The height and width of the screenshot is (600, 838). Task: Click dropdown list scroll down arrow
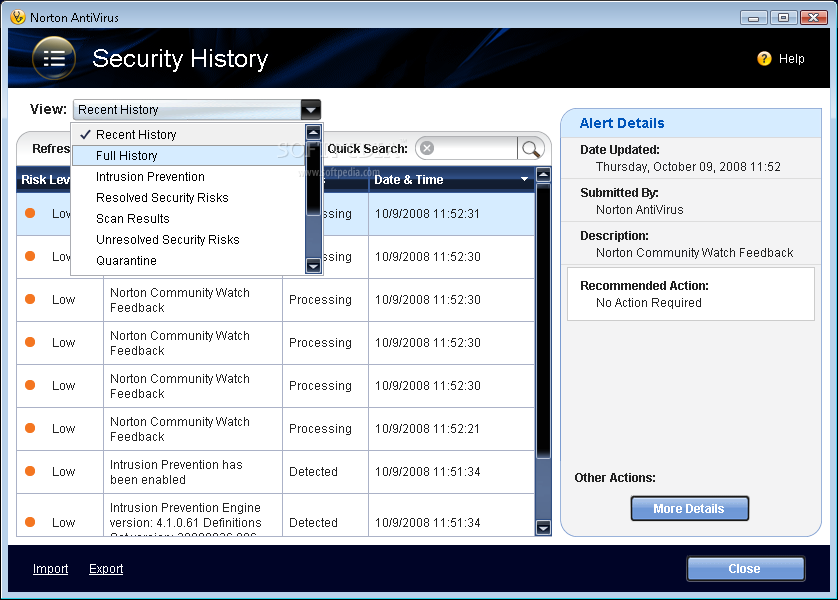tap(313, 265)
